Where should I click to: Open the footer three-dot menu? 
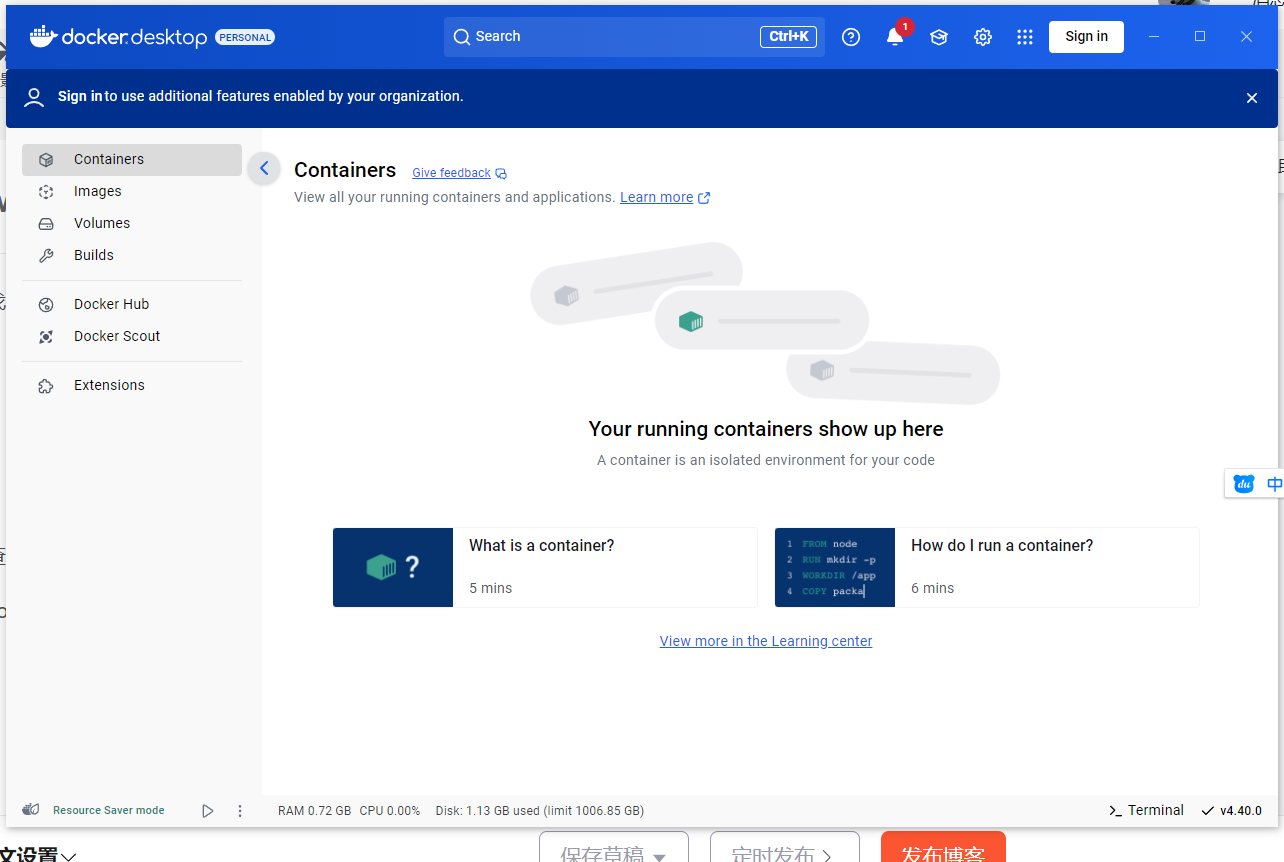[x=240, y=811]
